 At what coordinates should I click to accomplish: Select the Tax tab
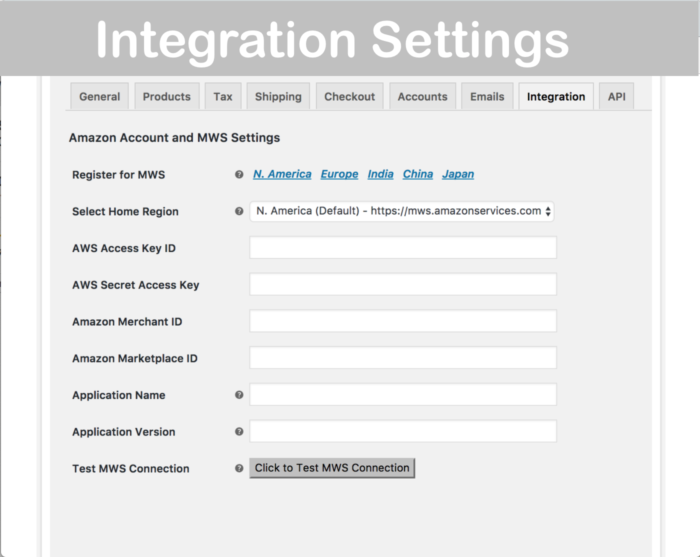223,97
